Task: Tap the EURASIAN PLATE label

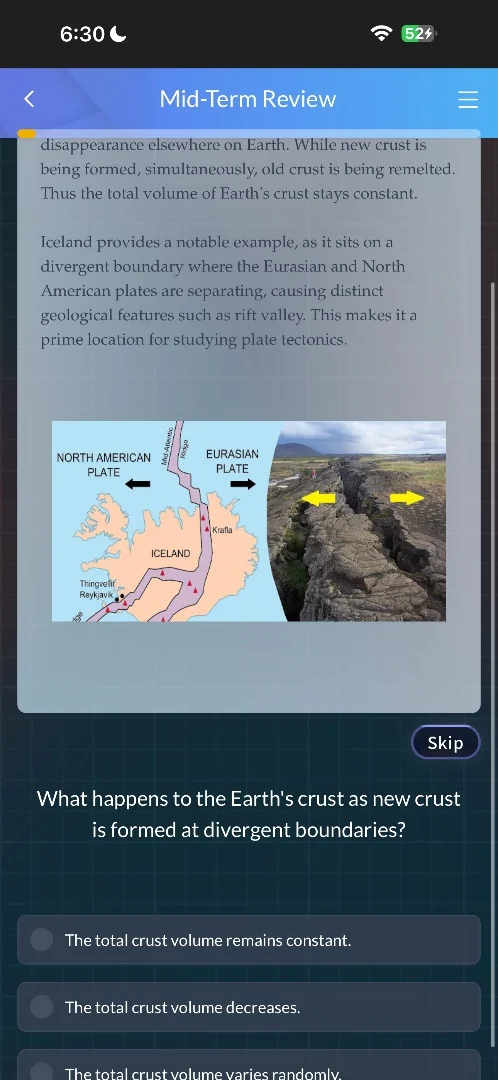Action: [x=232, y=461]
